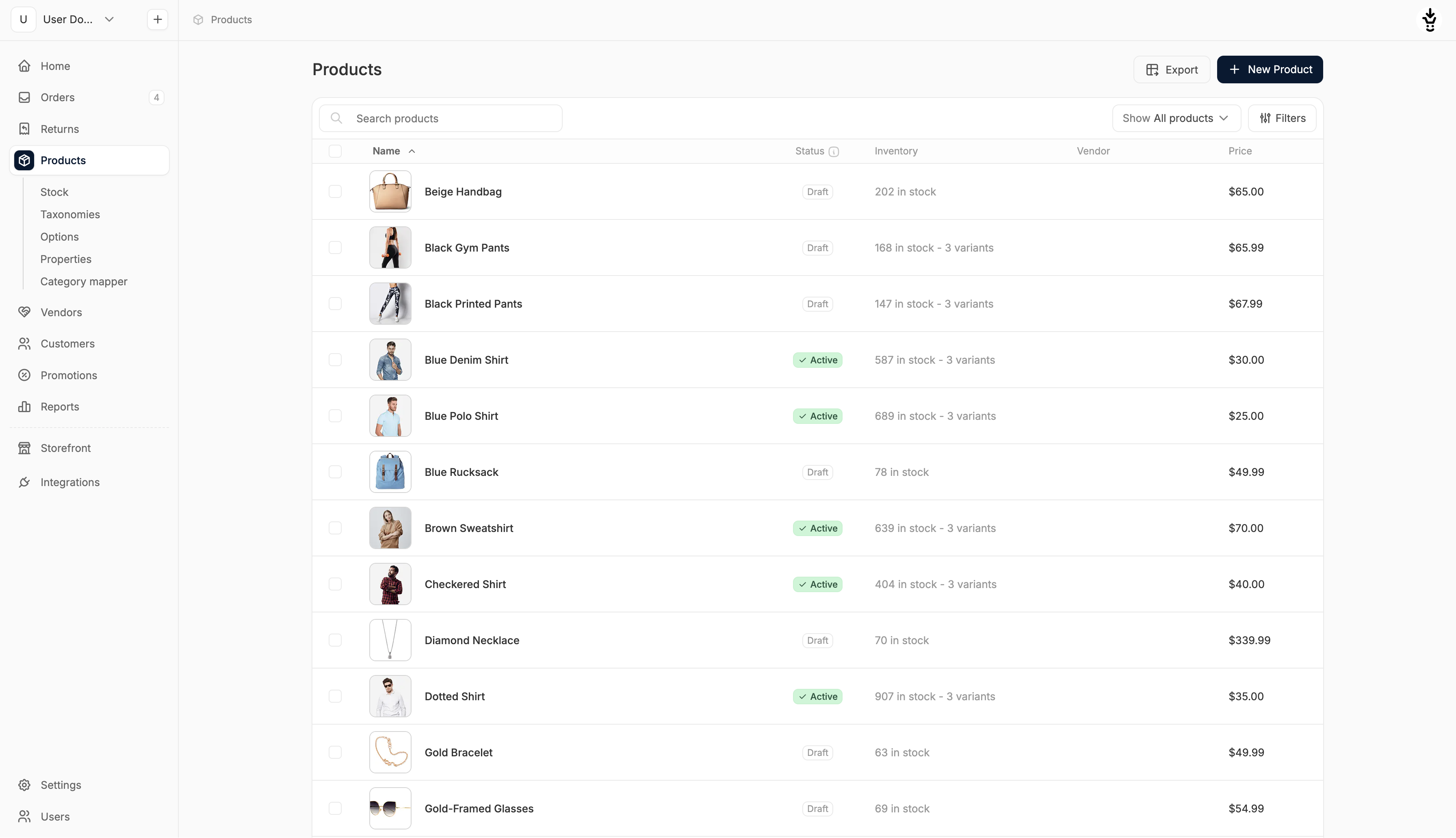This screenshot has height=838, width=1456.
Task: Open Reports via bar chart icon
Action: click(x=24, y=406)
